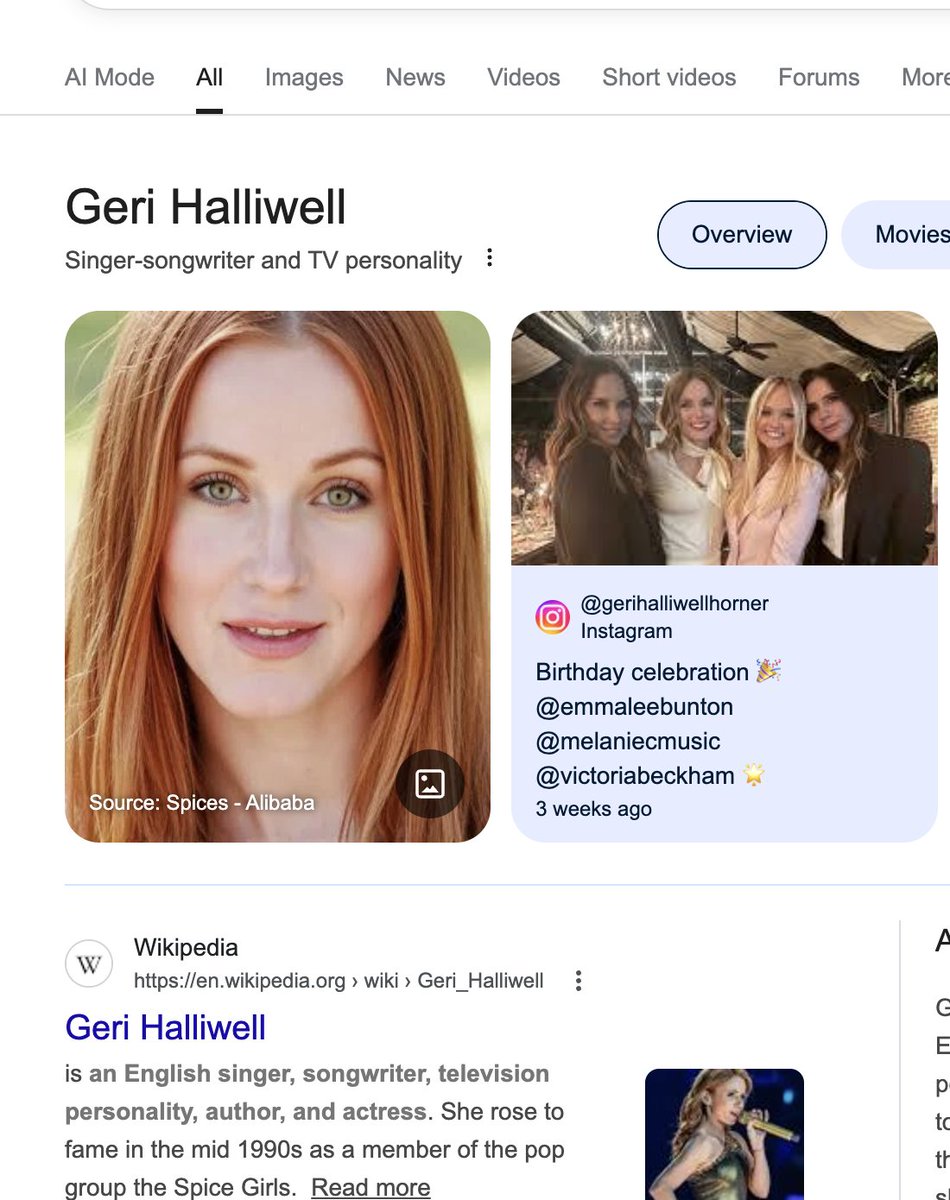Screen dimensions: 950x1200
Task: Click the Read more link
Action: [371, 1187]
